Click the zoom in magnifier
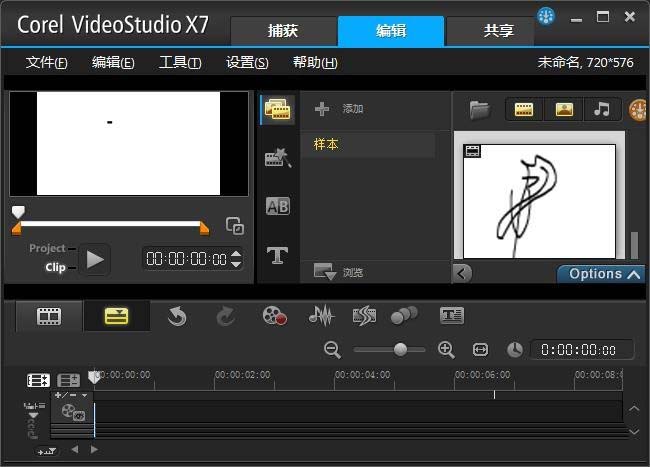 coord(446,350)
